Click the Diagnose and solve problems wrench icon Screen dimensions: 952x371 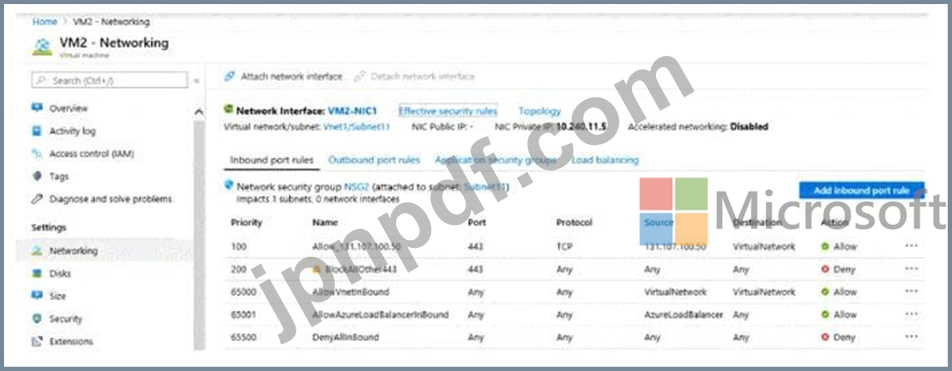pyautogui.click(x=38, y=199)
